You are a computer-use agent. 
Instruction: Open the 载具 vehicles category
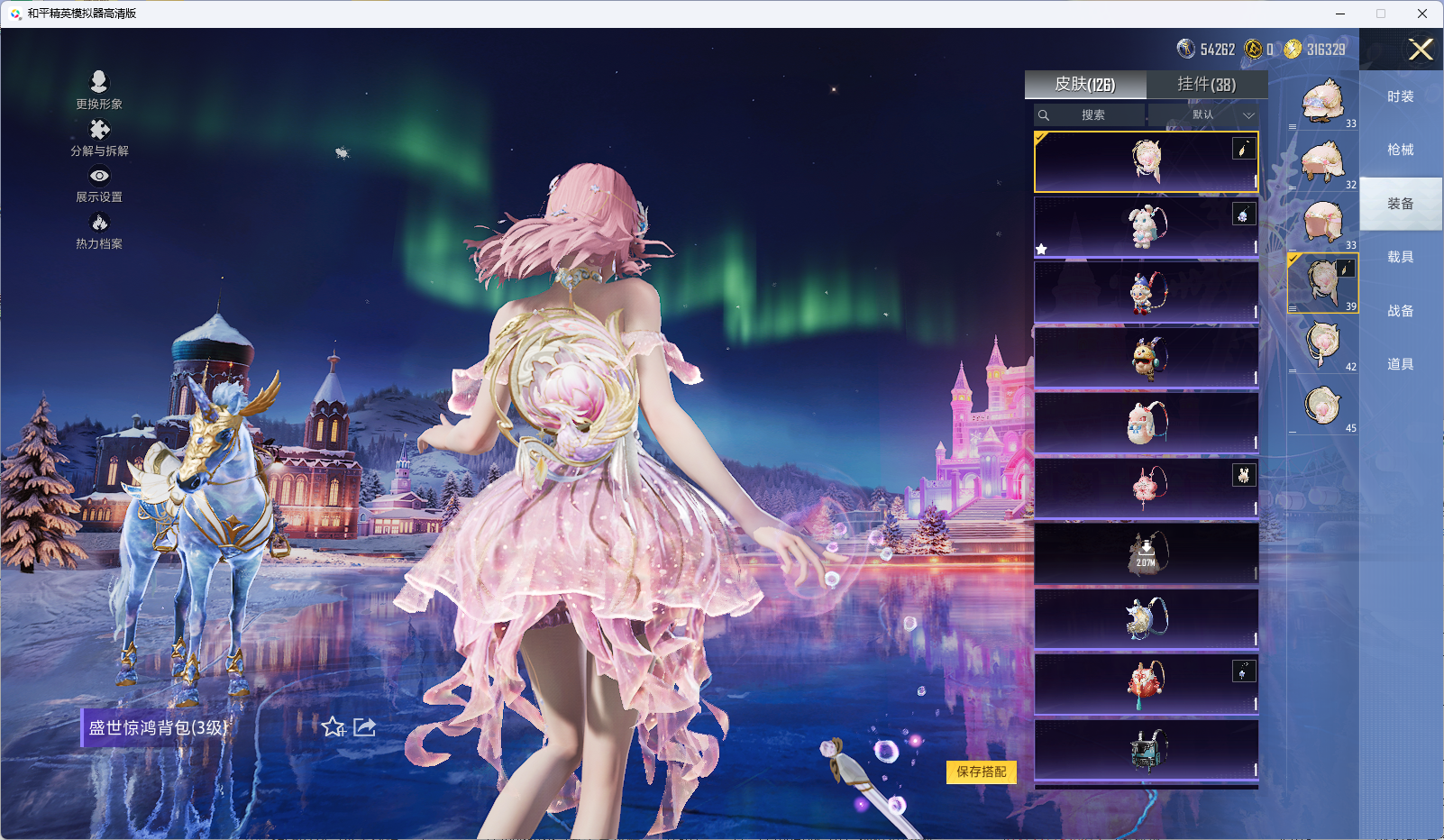pyautogui.click(x=1400, y=257)
